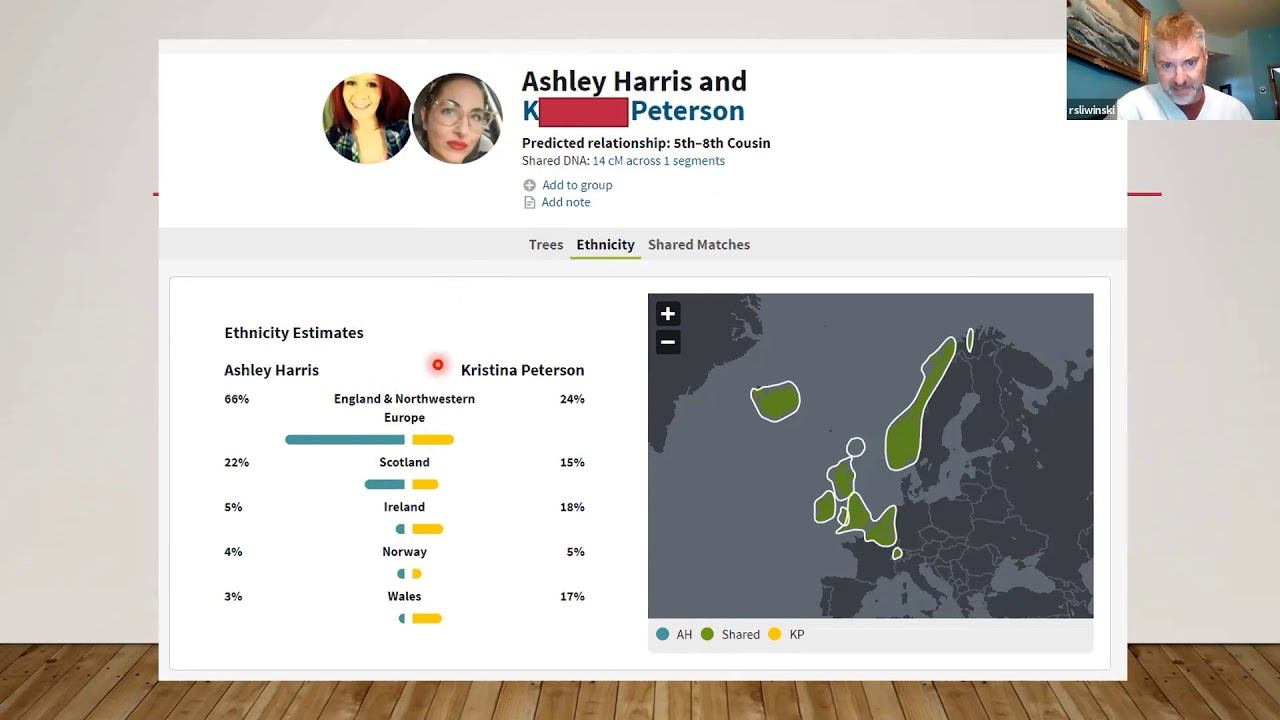Switch to the Shared Matches tab
Viewport: 1280px width, 720px height.
699,244
